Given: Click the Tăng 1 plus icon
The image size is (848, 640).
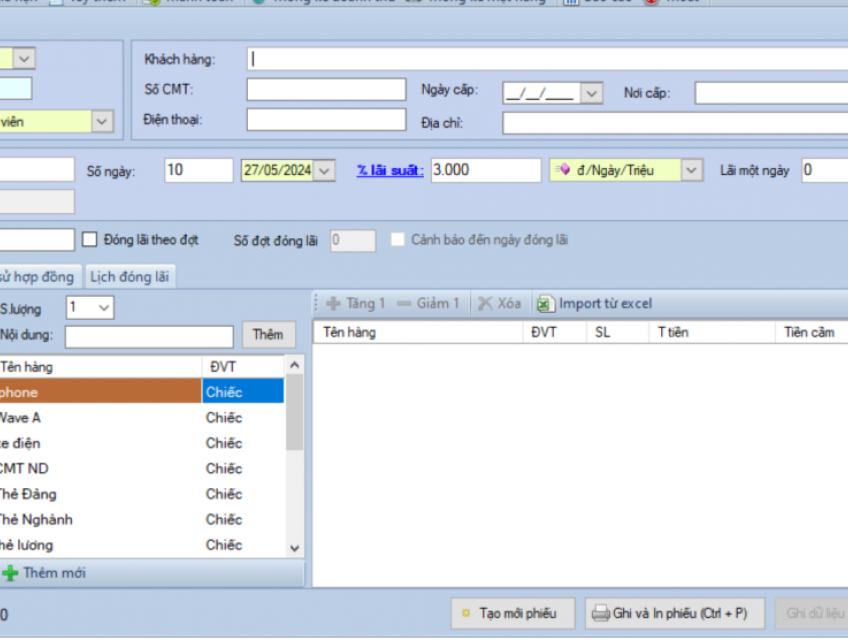Looking at the screenshot, I should pyautogui.click(x=333, y=303).
